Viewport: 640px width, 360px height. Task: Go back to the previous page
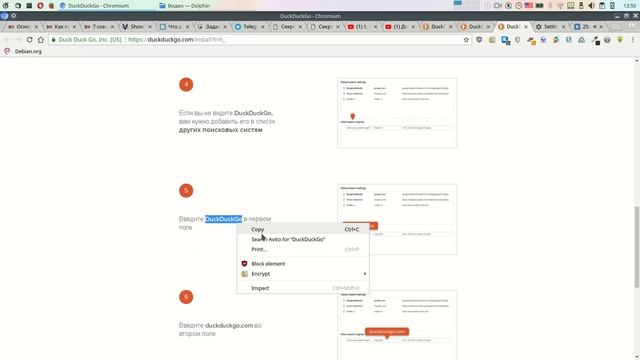point(7,40)
